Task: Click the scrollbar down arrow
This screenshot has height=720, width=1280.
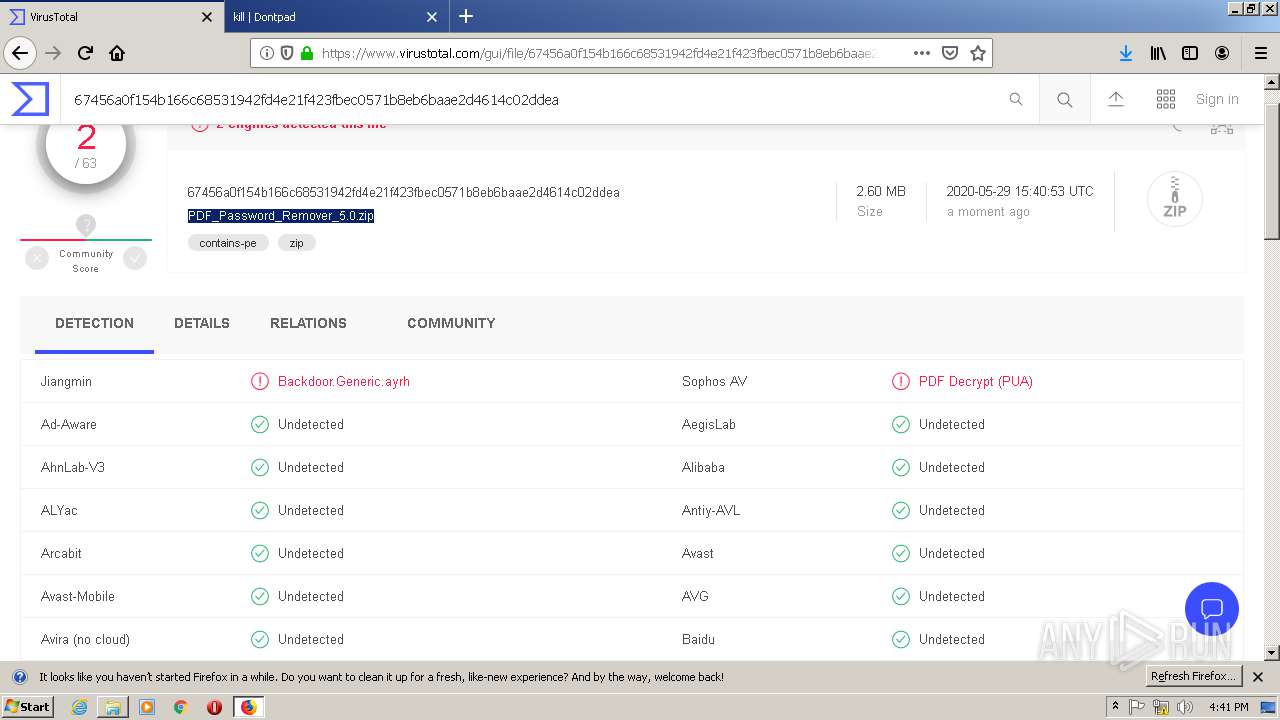Action: pyautogui.click(x=1272, y=653)
